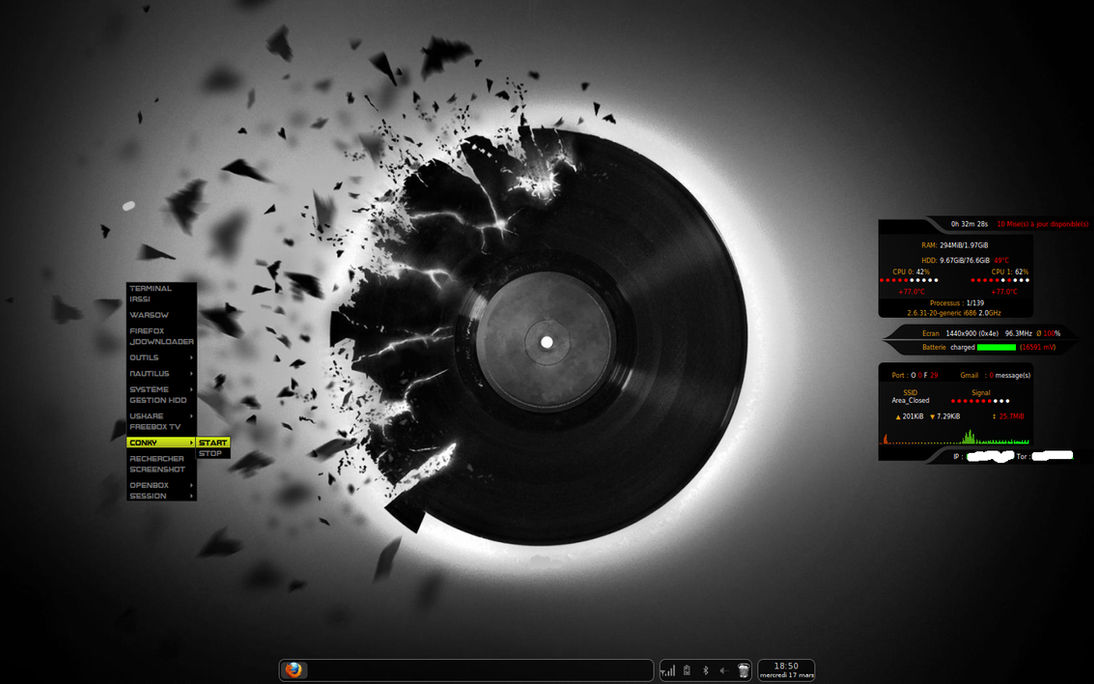1094x684 pixels.
Task: Expand the Outils submenu
Action: (x=160, y=357)
